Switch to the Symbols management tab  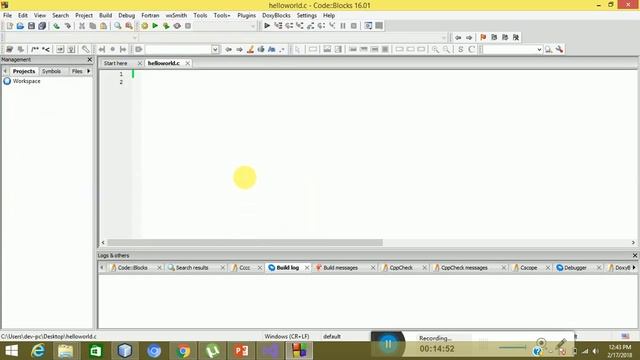point(51,71)
